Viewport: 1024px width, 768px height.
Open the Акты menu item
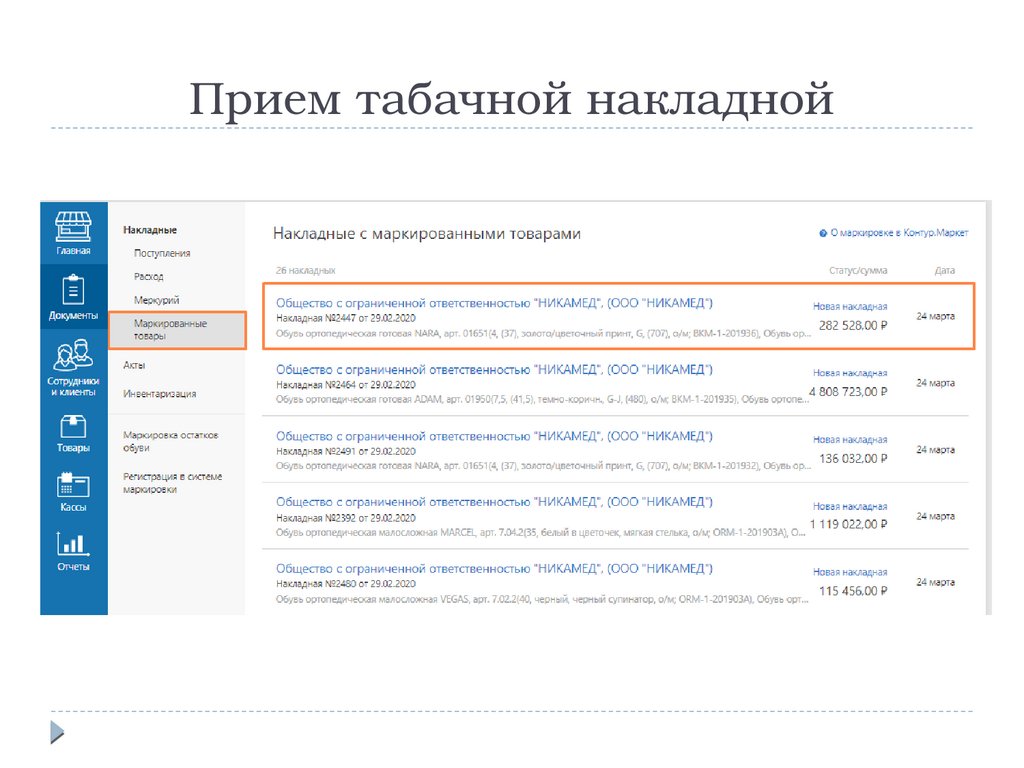tap(134, 366)
